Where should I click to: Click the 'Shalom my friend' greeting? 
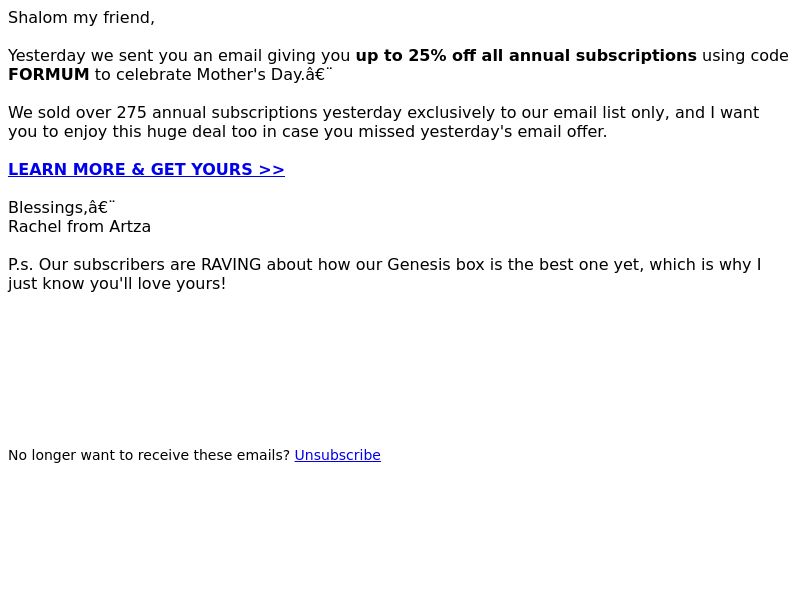tap(81, 18)
